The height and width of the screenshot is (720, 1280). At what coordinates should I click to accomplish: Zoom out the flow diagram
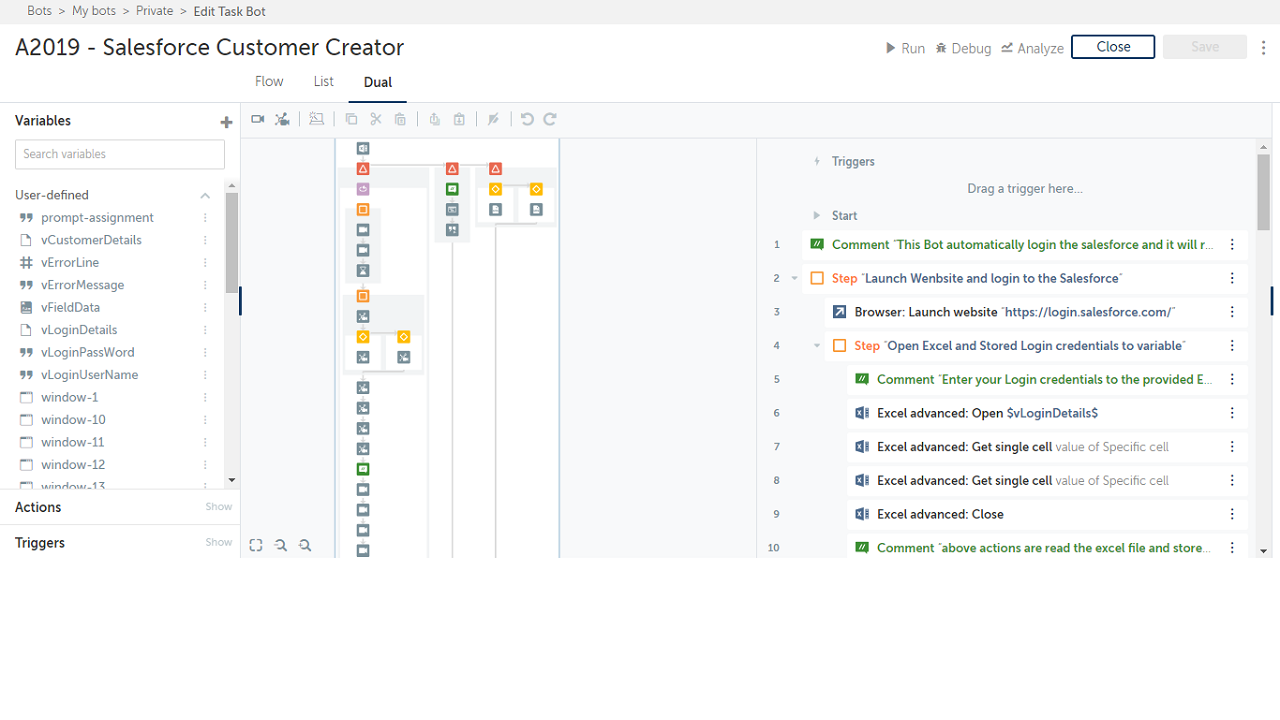pyautogui.click(x=281, y=545)
